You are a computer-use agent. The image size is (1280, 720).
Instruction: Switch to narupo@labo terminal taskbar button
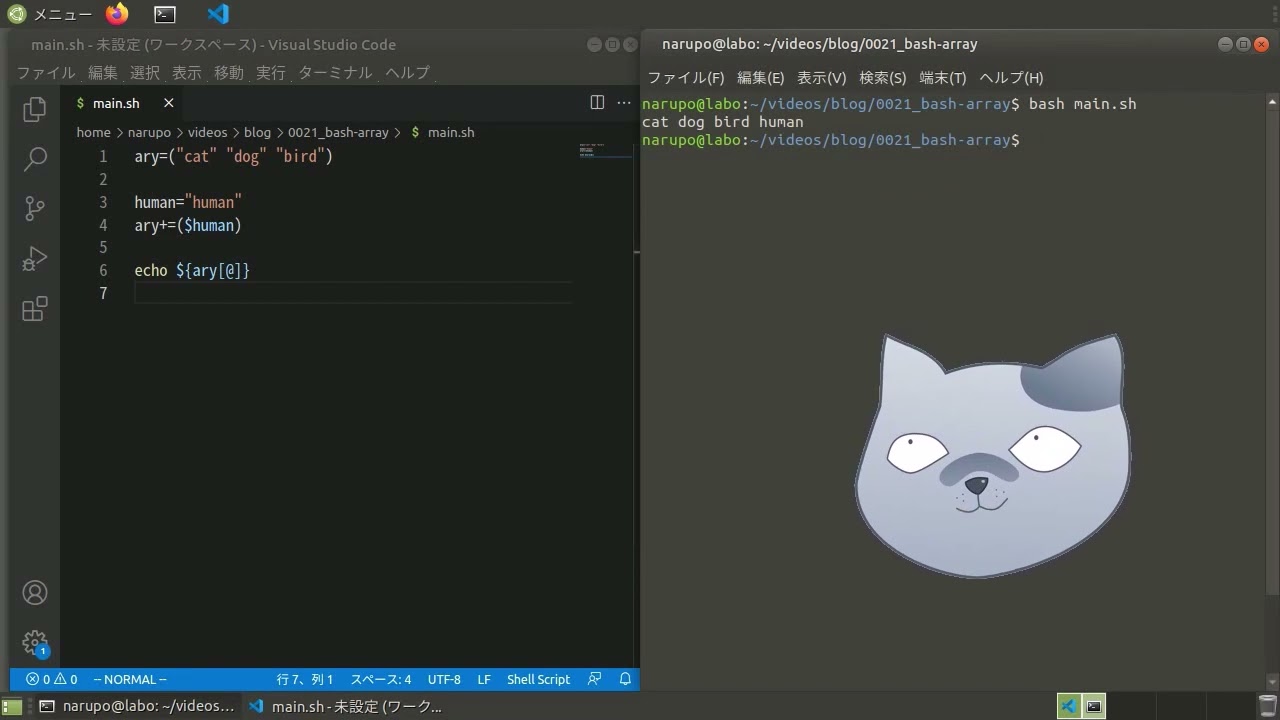(137, 706)
